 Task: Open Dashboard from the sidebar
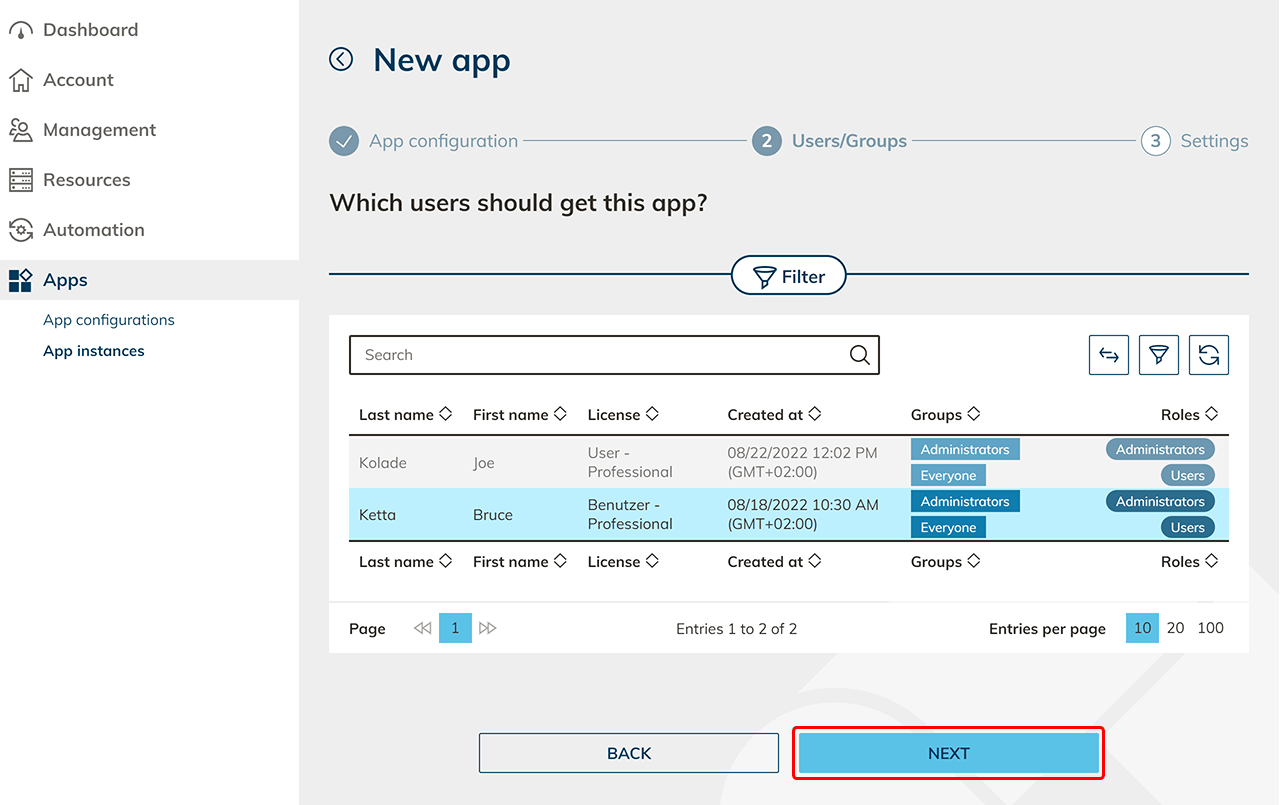pyautogui.click(x=90, y=30)
